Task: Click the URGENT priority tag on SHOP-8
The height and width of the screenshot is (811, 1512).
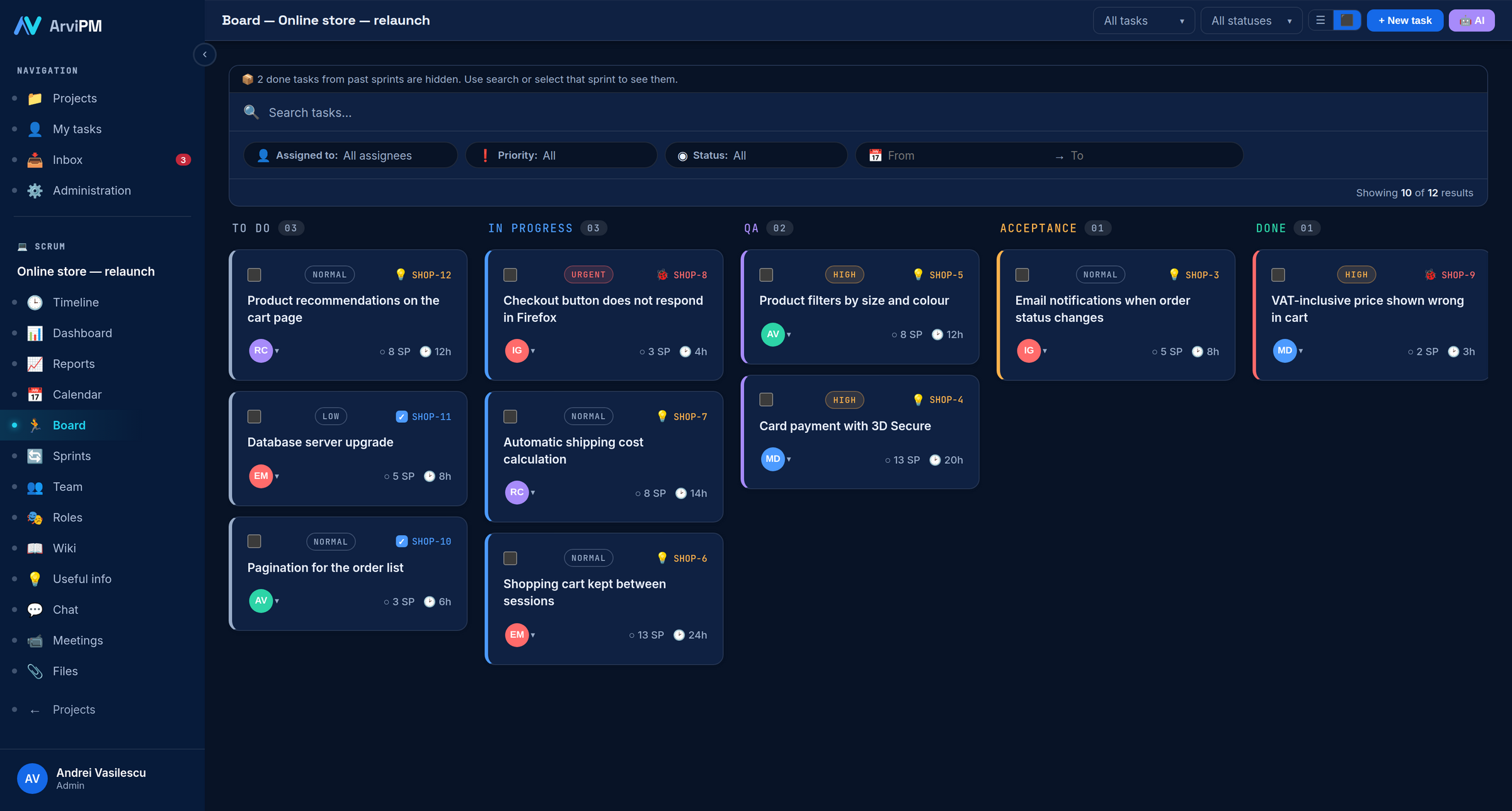Action: (588, 275)
